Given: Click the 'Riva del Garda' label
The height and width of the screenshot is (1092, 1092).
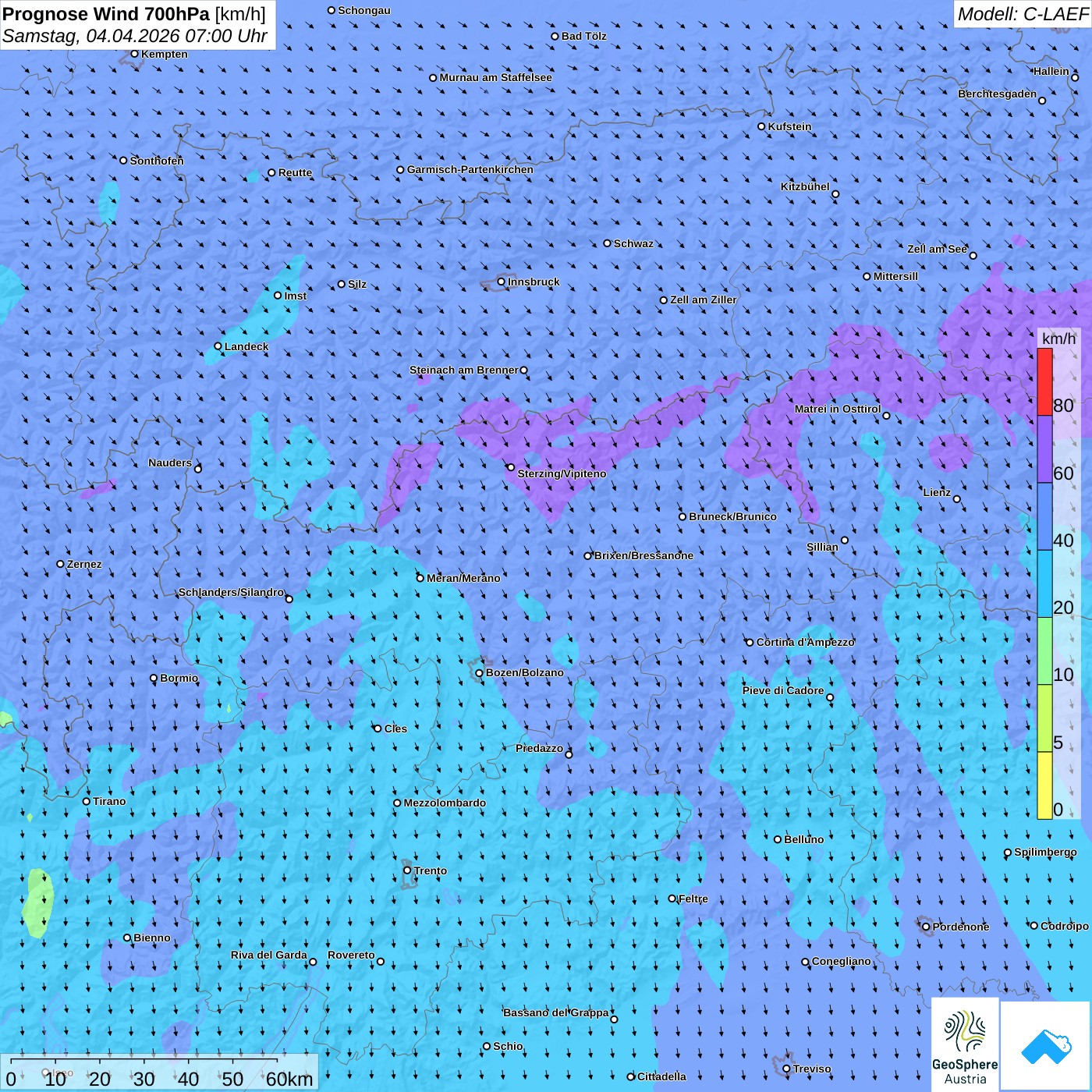Looking at the screenshot, I should click(x=269, y=955).
